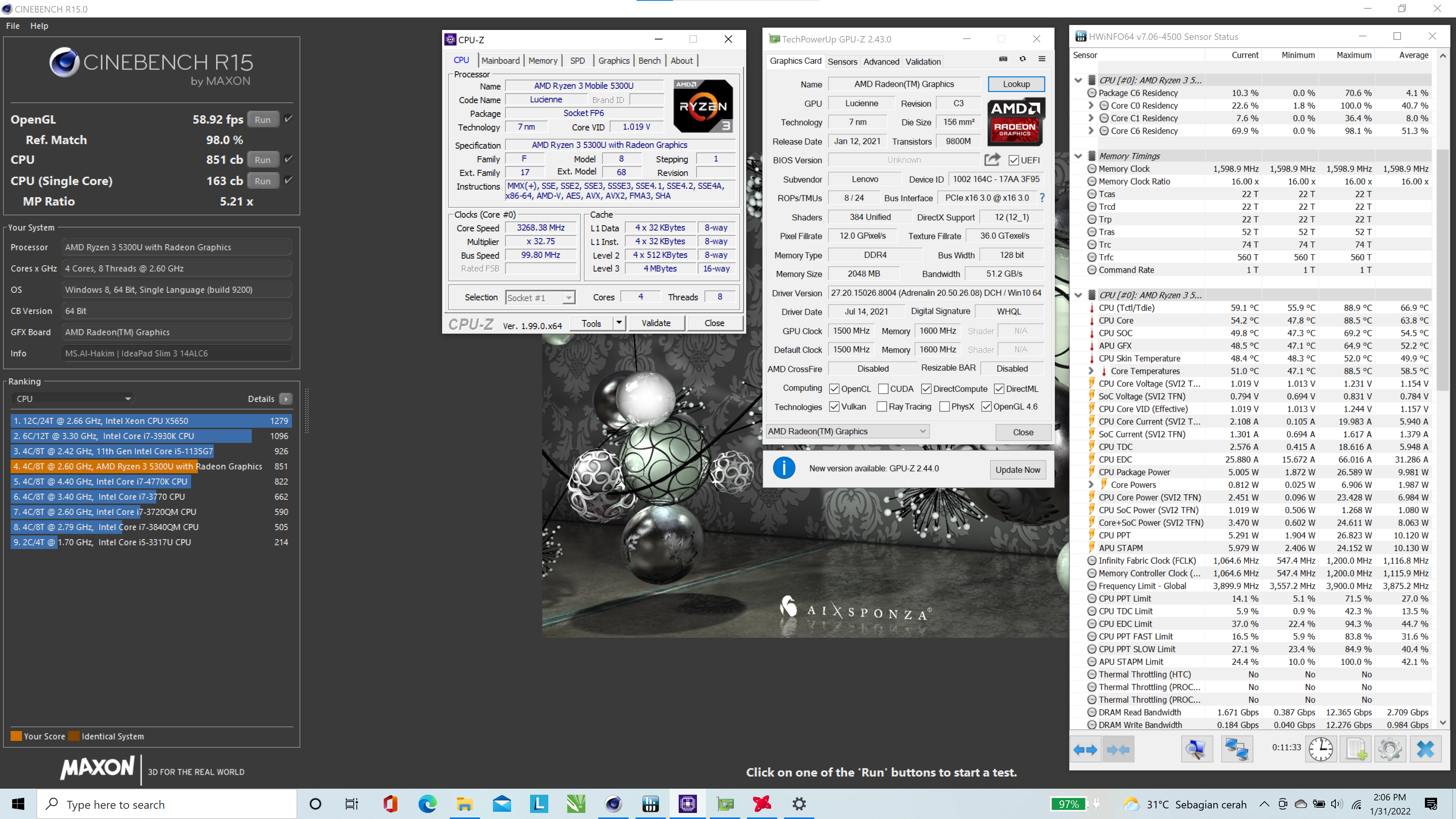Toggle Vulkan checkbox in GPU-Z
The height and width of the screenshot is (819, 1456).
834,407
